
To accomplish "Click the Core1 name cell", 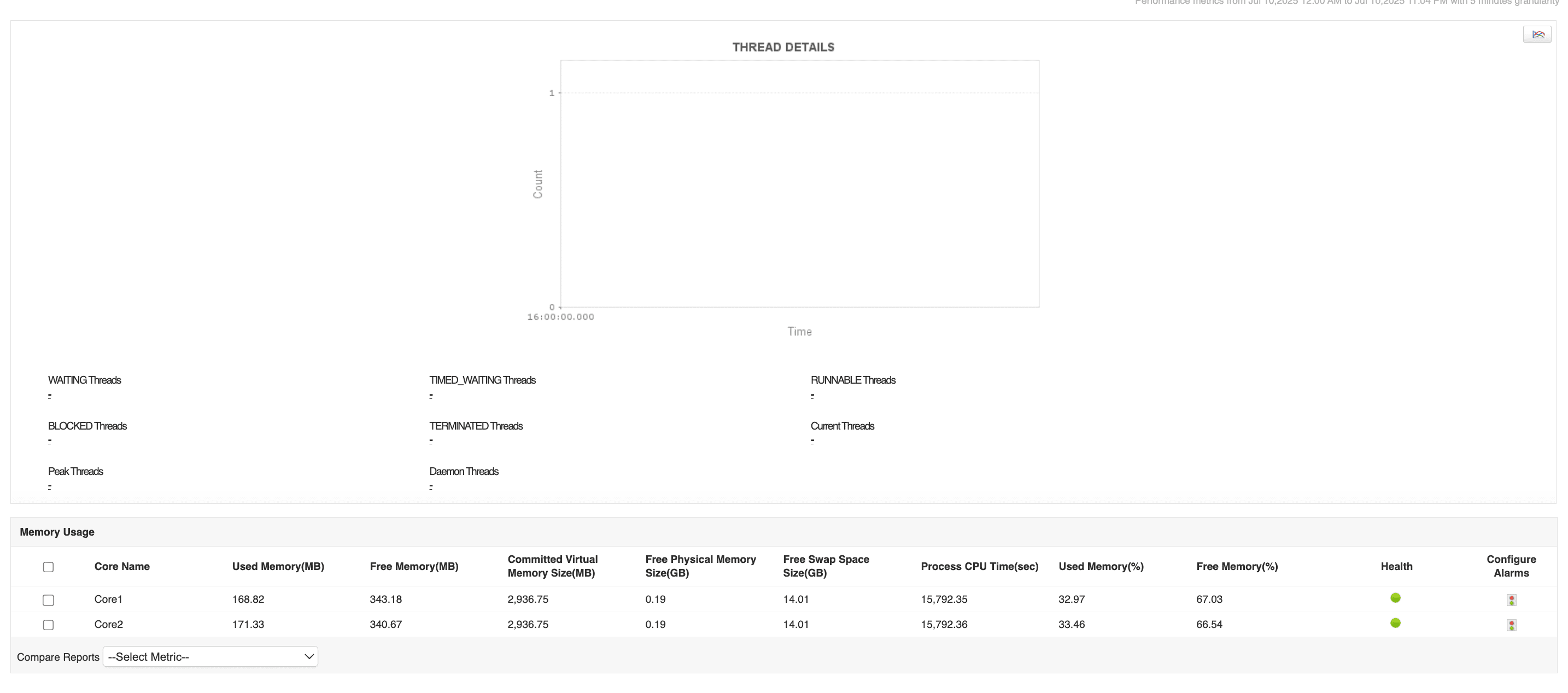I will (x=108, y=600).
